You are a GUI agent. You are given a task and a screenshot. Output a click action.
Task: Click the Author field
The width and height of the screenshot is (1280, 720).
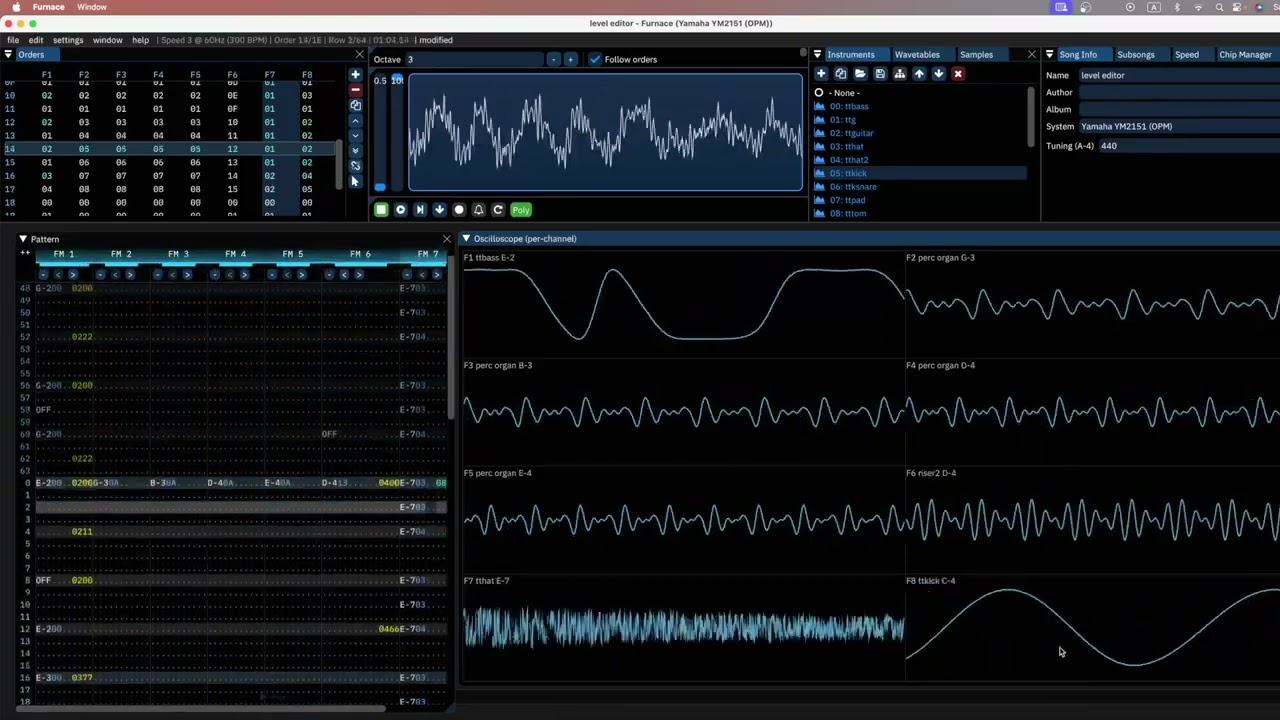pyautogui.click(x=1178, y=92)
